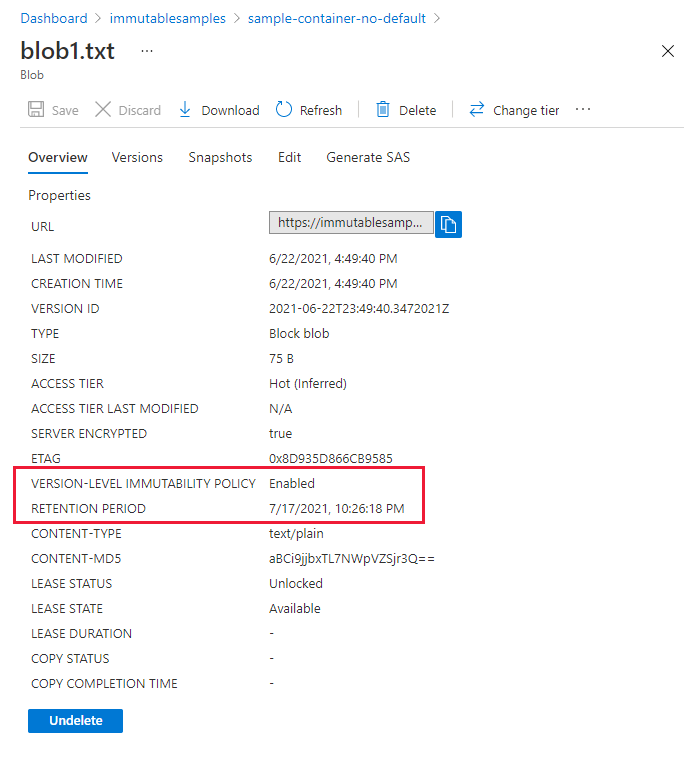
Task: Click the blob URL text field
Action: [x=351, y=223]
